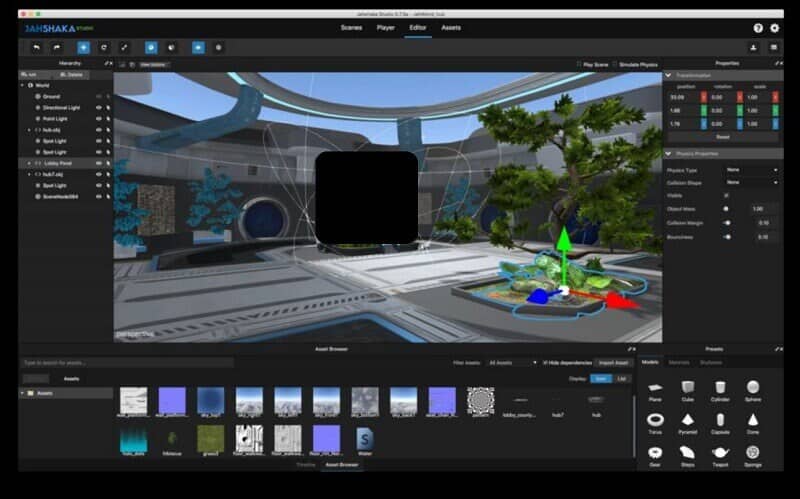
Task: Switch to the Scenes tab
Action: point(351,28)
